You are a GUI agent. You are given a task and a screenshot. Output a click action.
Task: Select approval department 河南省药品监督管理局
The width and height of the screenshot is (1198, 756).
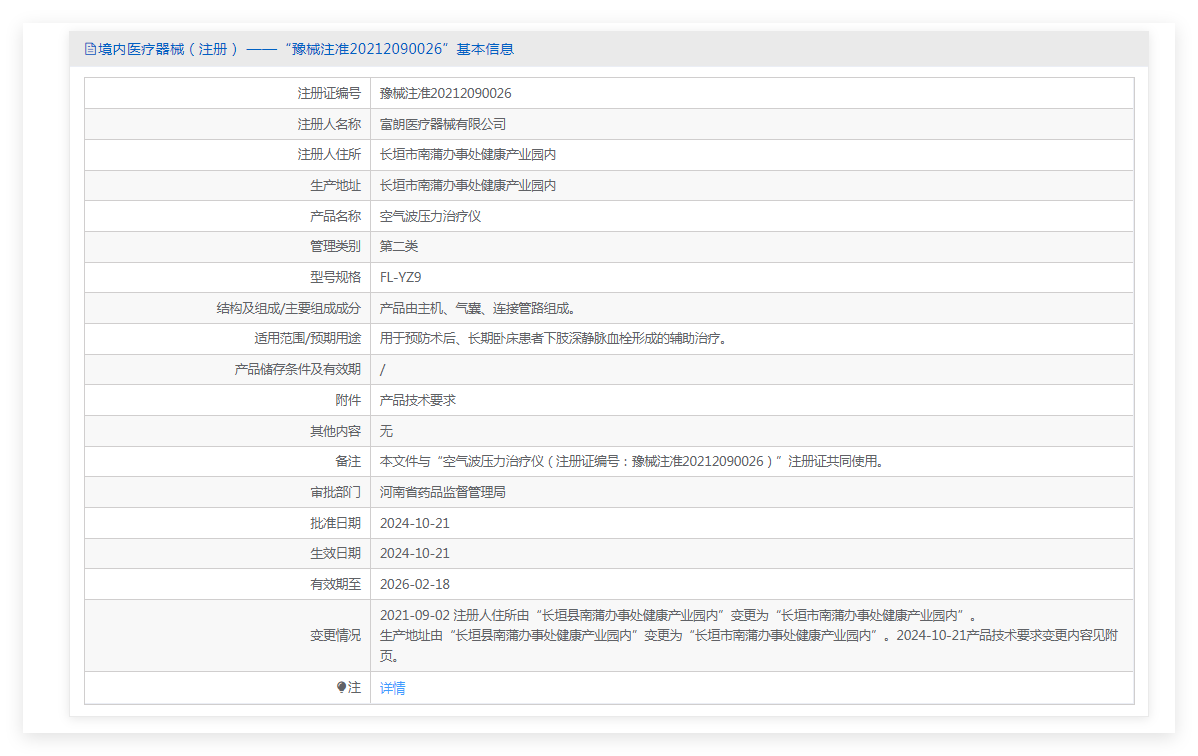pos(442,492)
